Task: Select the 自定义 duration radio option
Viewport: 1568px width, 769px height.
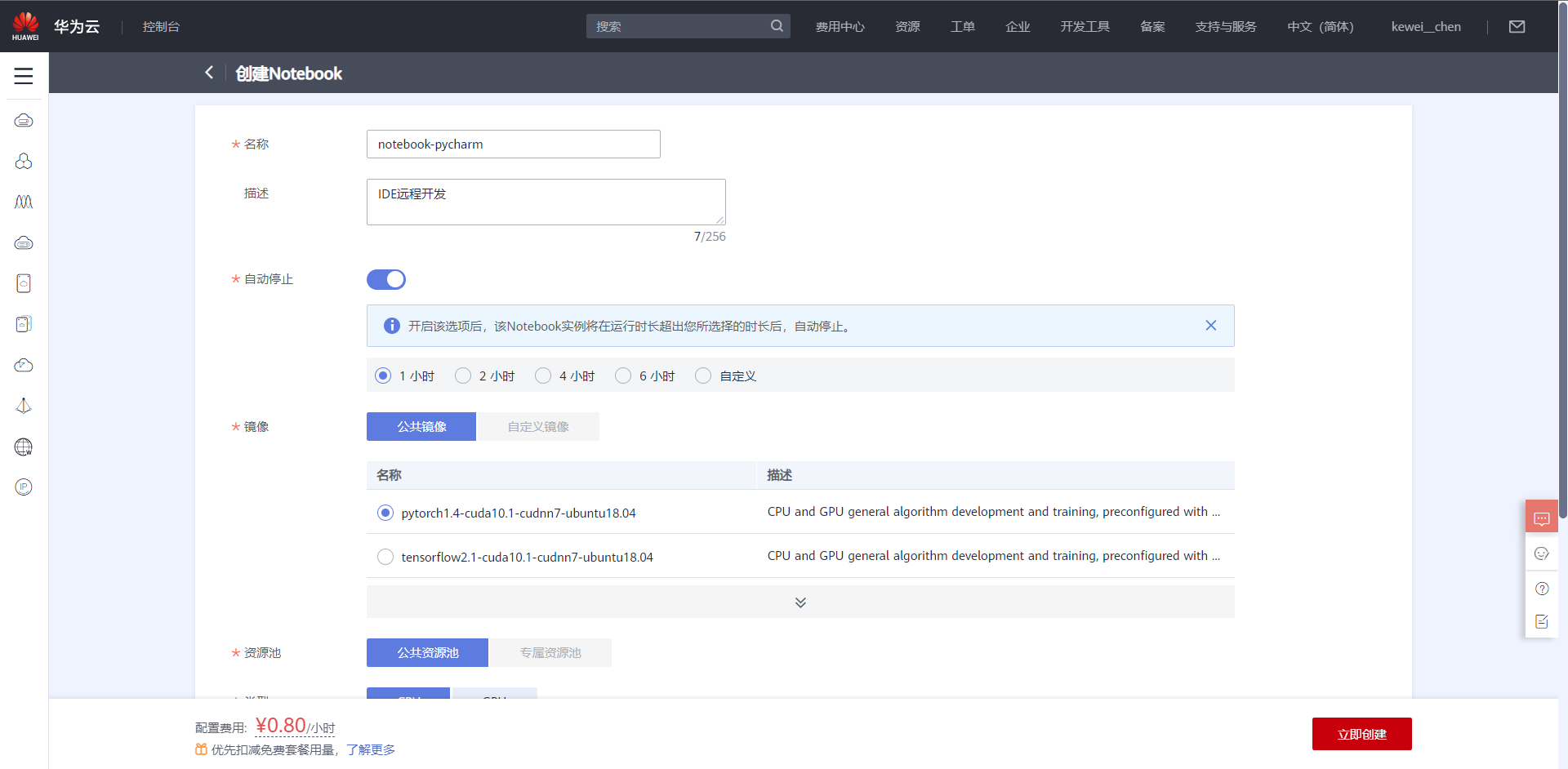Action: 703,376
